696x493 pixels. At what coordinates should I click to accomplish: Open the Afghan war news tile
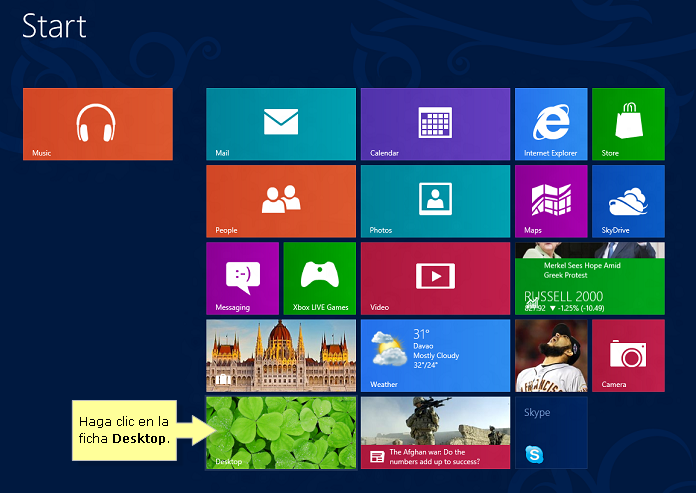click(435, 433)
